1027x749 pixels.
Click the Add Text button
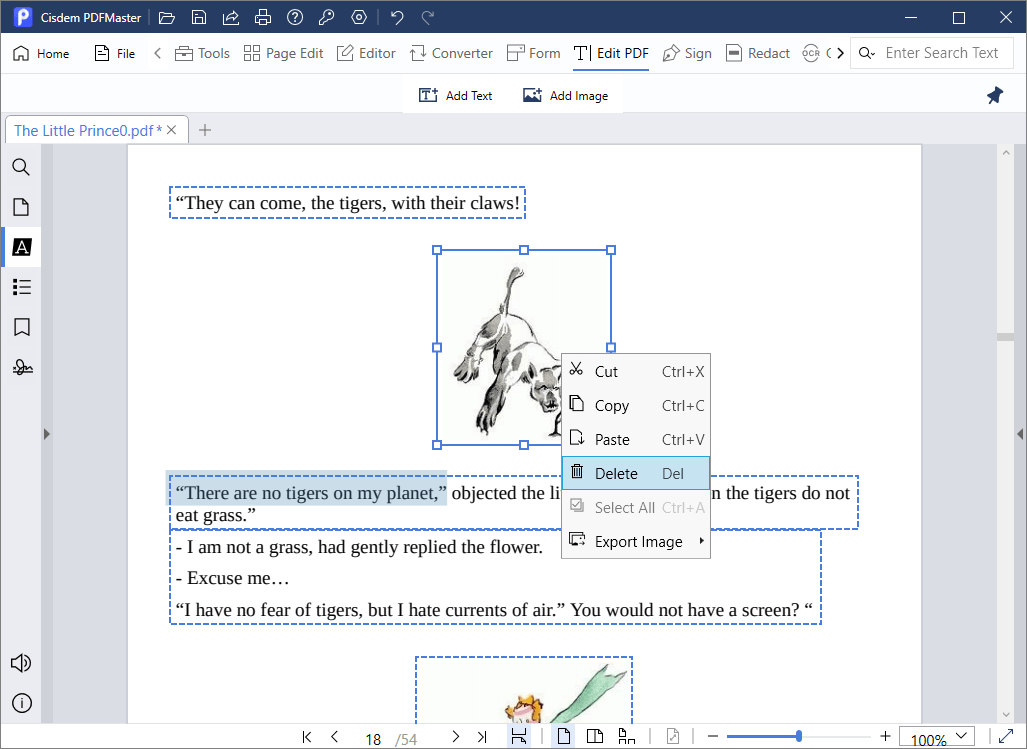click(456, 96)
